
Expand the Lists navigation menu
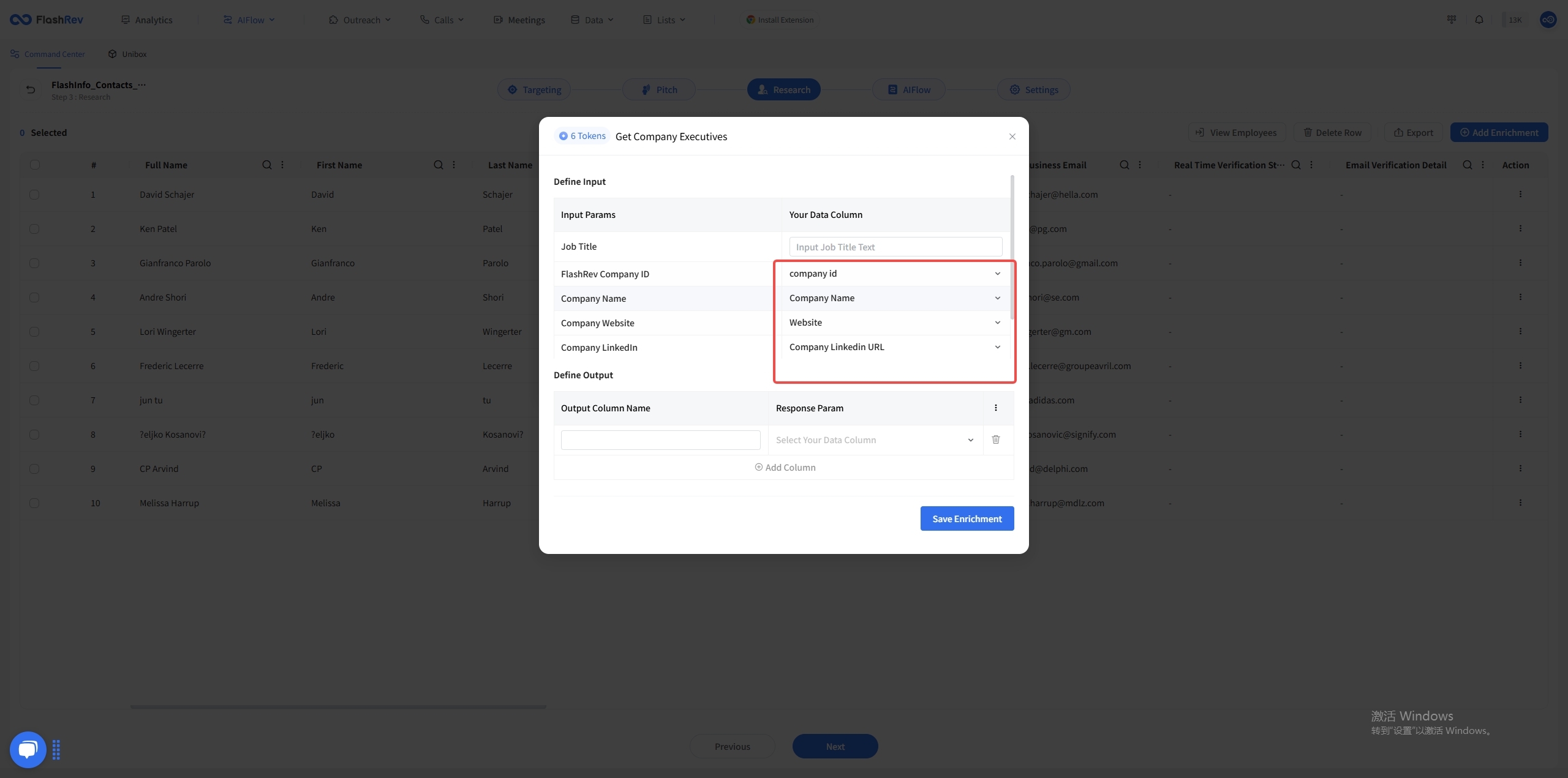665,20
